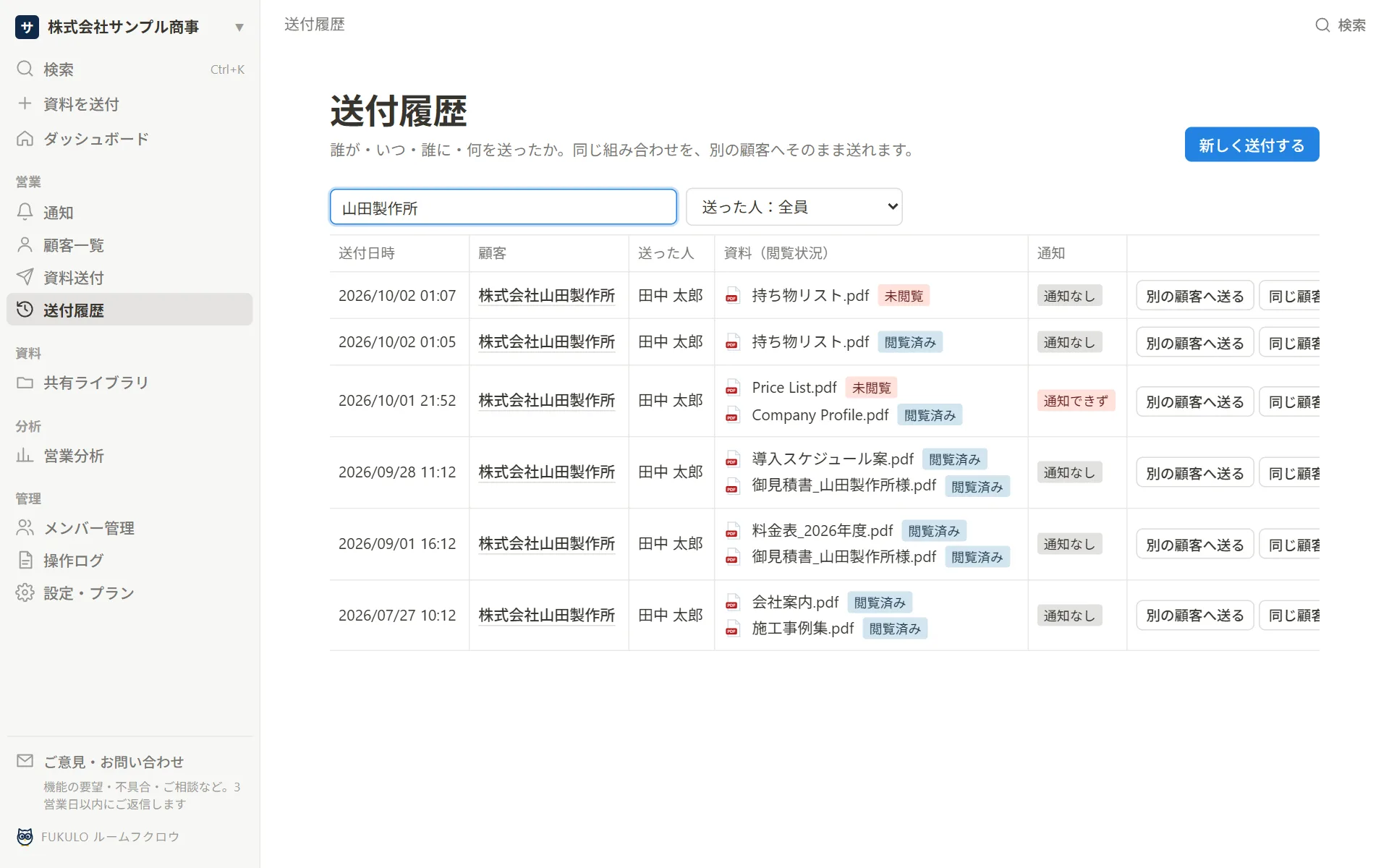Click the 共有ライブラリ folder icon
This screenshot has width=1389, height=868.
point(25,382)
